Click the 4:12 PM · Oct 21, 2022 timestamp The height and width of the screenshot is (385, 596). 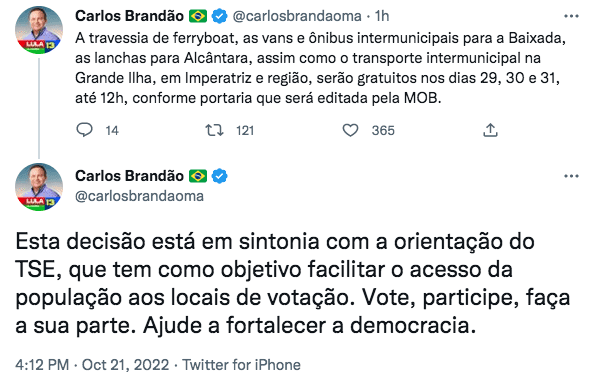point(92,365)
